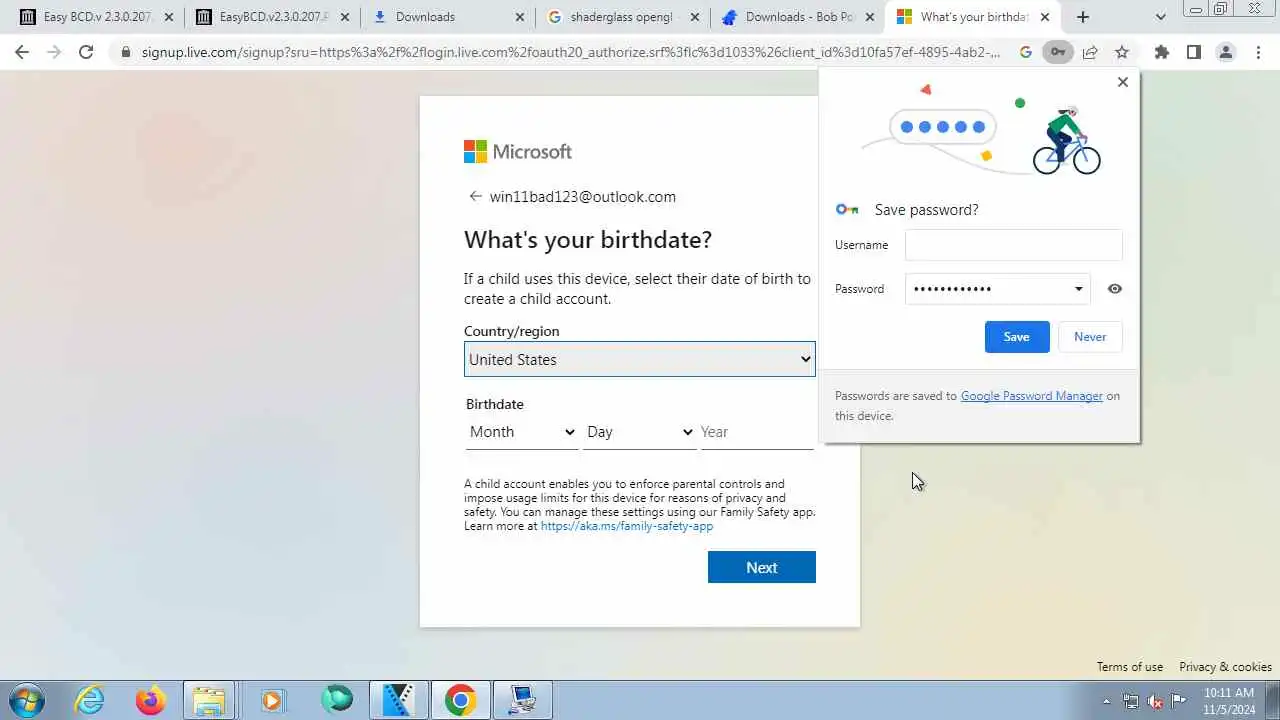The height and width of the screenshot is (720, 1280).
Task: Click the Username field in popup
Action: click(1013, 245)
